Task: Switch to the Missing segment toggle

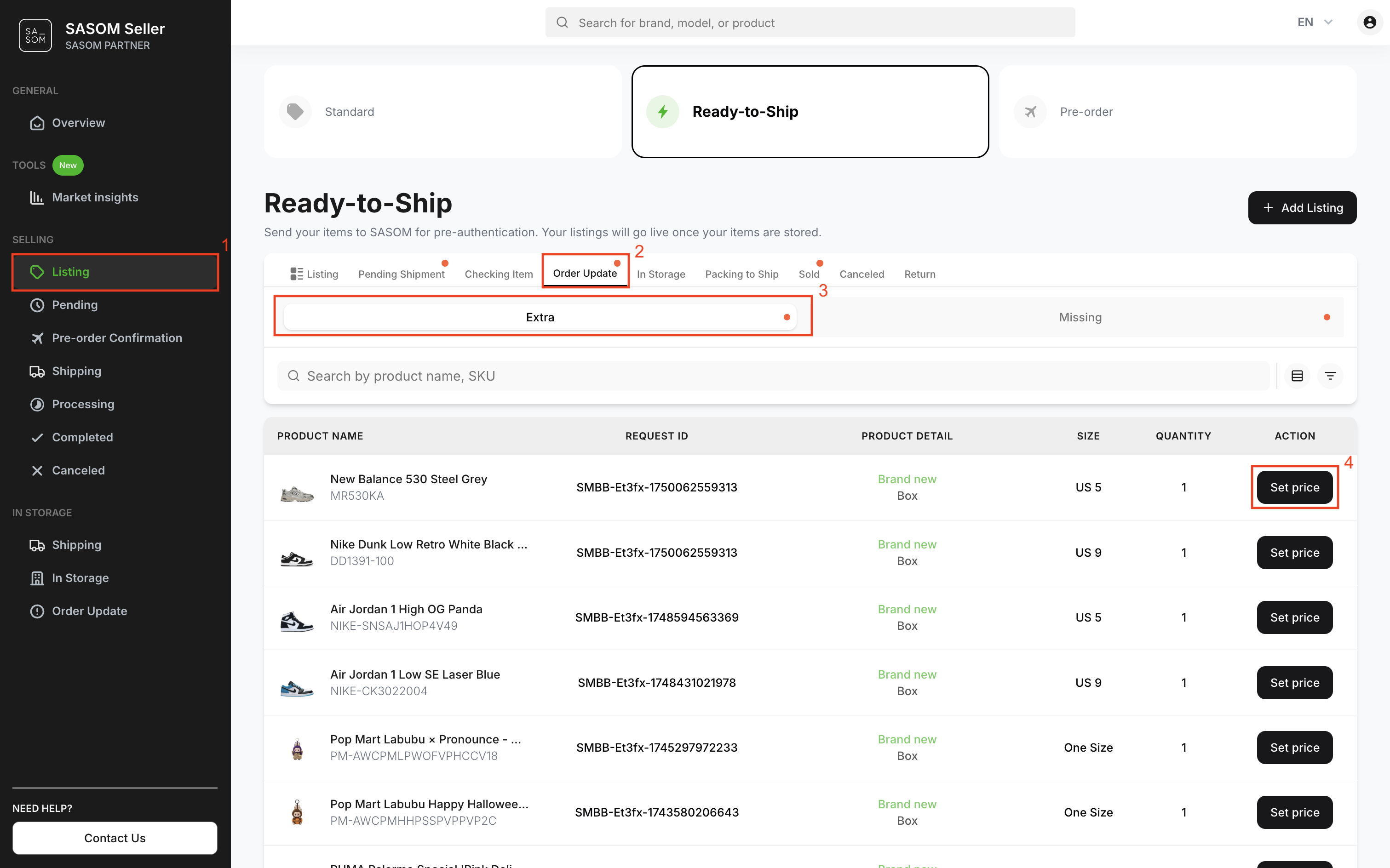Action: pos(1080,318)
